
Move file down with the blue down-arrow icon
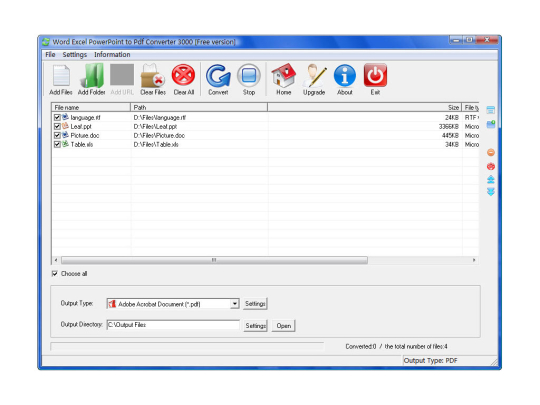491,191
